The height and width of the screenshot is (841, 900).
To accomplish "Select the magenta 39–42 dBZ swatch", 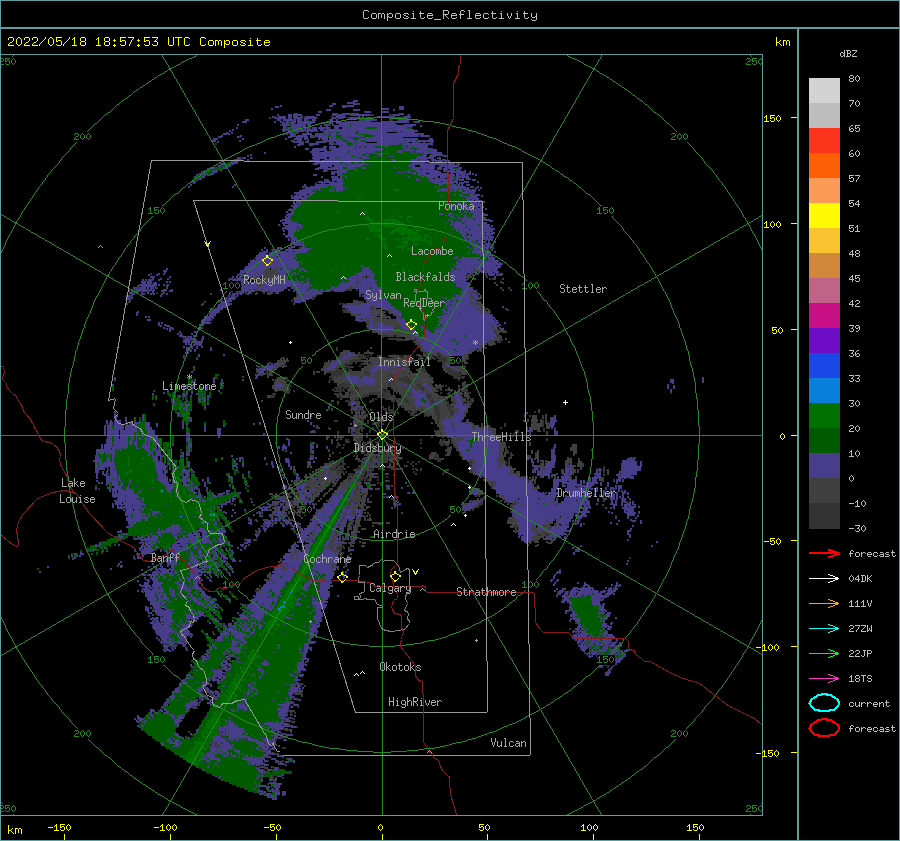I will click(824, 316).
